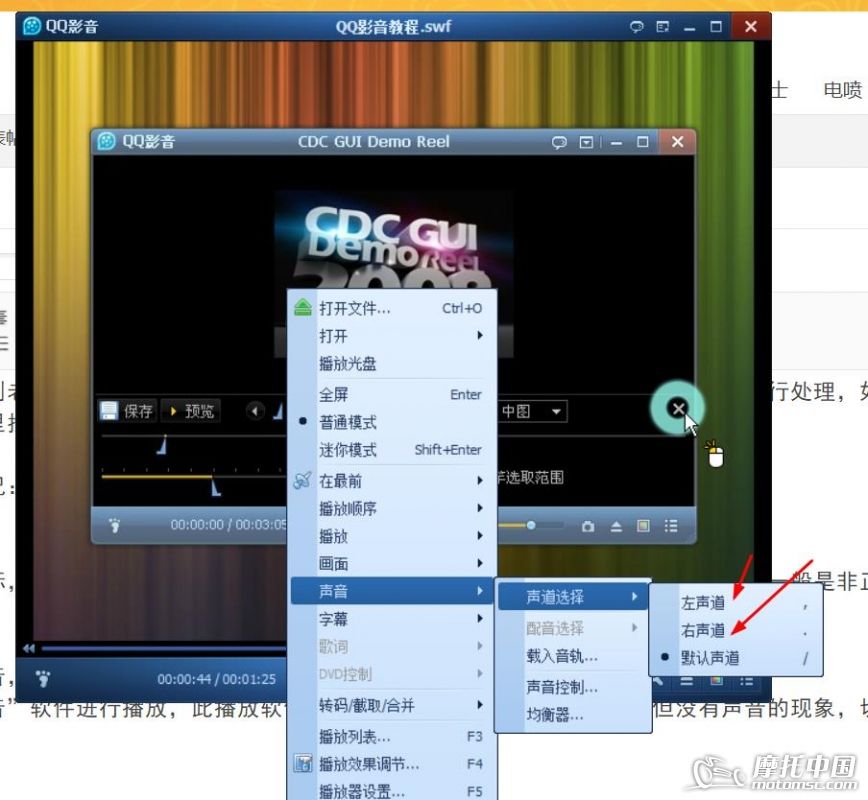Open the skin/menu icon in the QQ影音教程.swf title bar
868x800 pixels.
pos(663,27)
